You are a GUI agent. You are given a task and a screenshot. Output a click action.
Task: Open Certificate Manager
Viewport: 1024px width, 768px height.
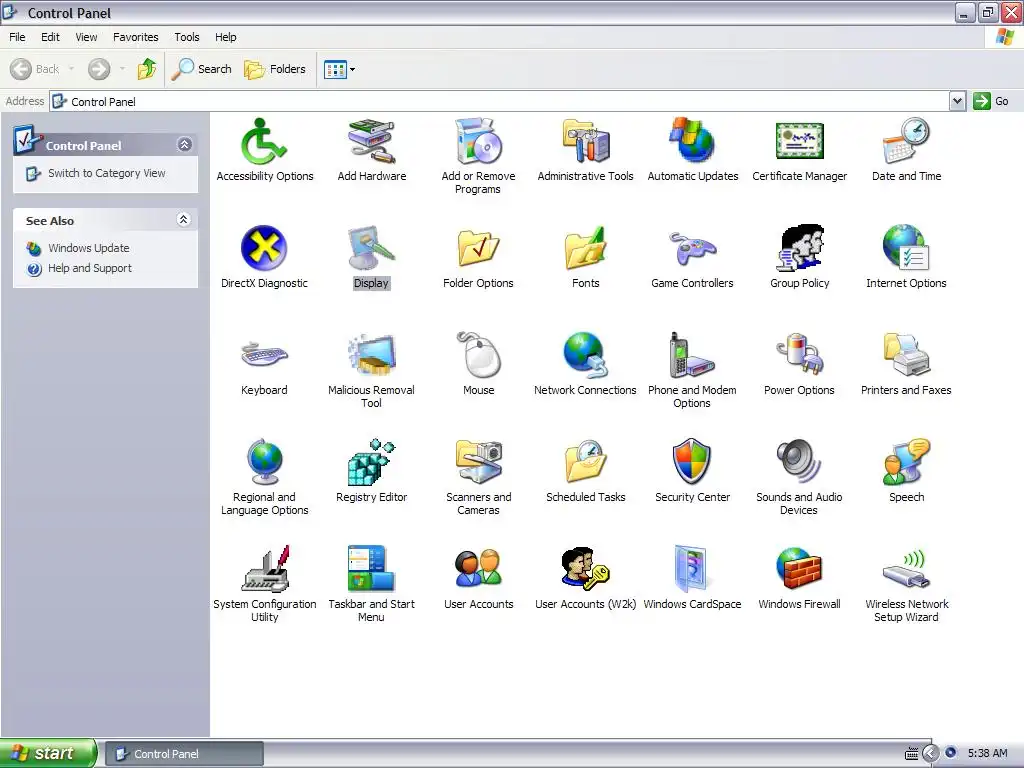[799, 140]
